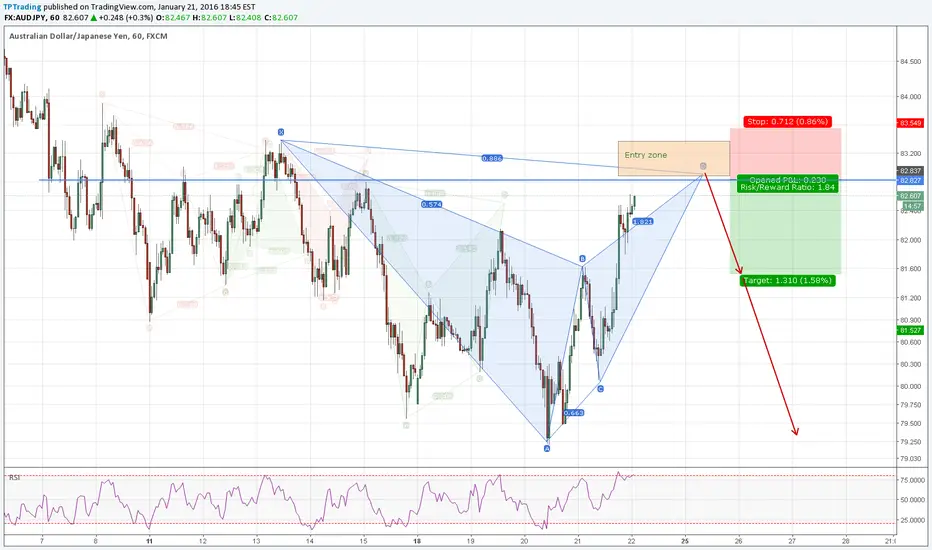Click date 20 on the time axis
The width and height of the screenshot is (932, 550).
coord(524,541)
